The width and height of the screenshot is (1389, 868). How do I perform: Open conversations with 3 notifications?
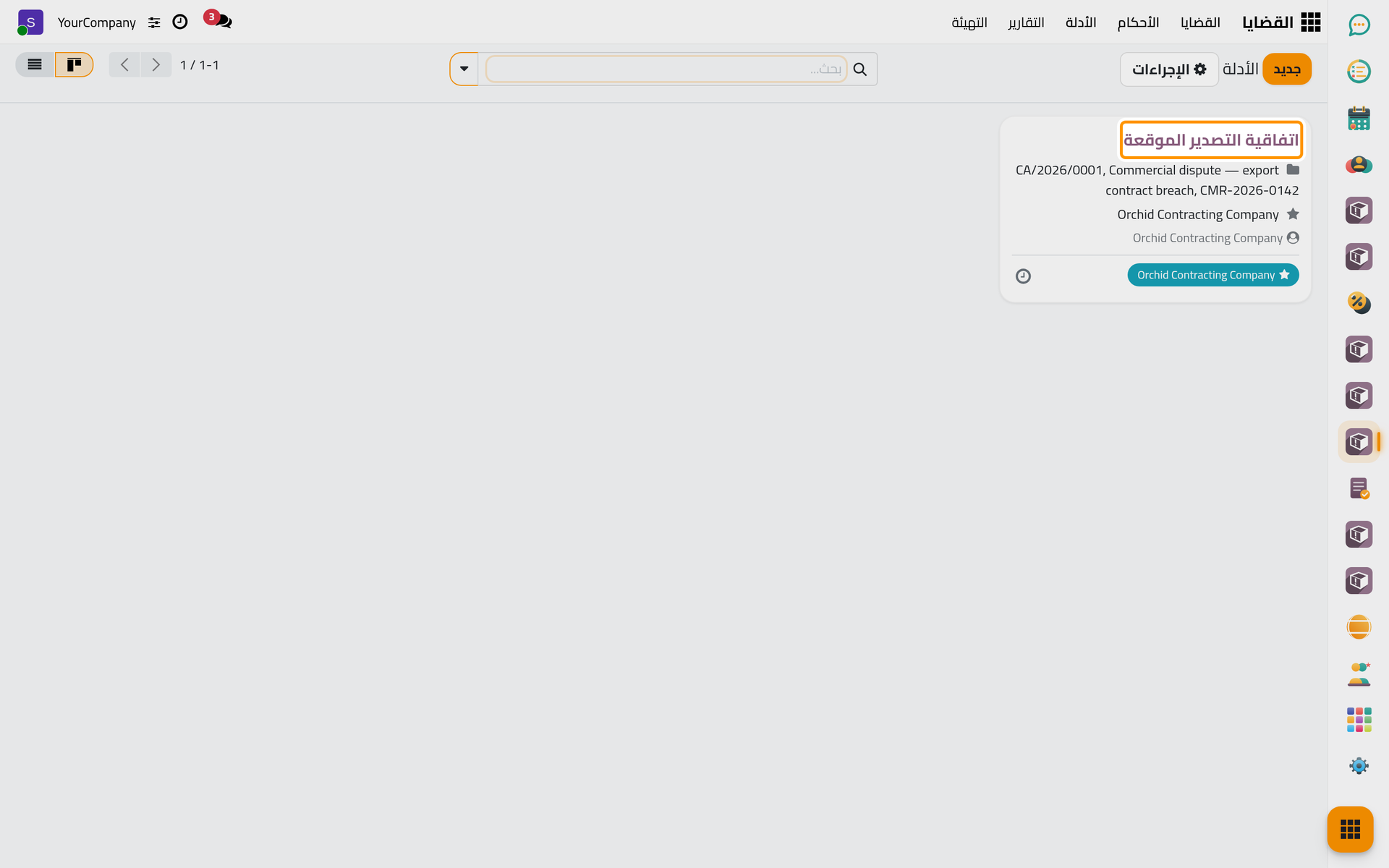[218, 20]
